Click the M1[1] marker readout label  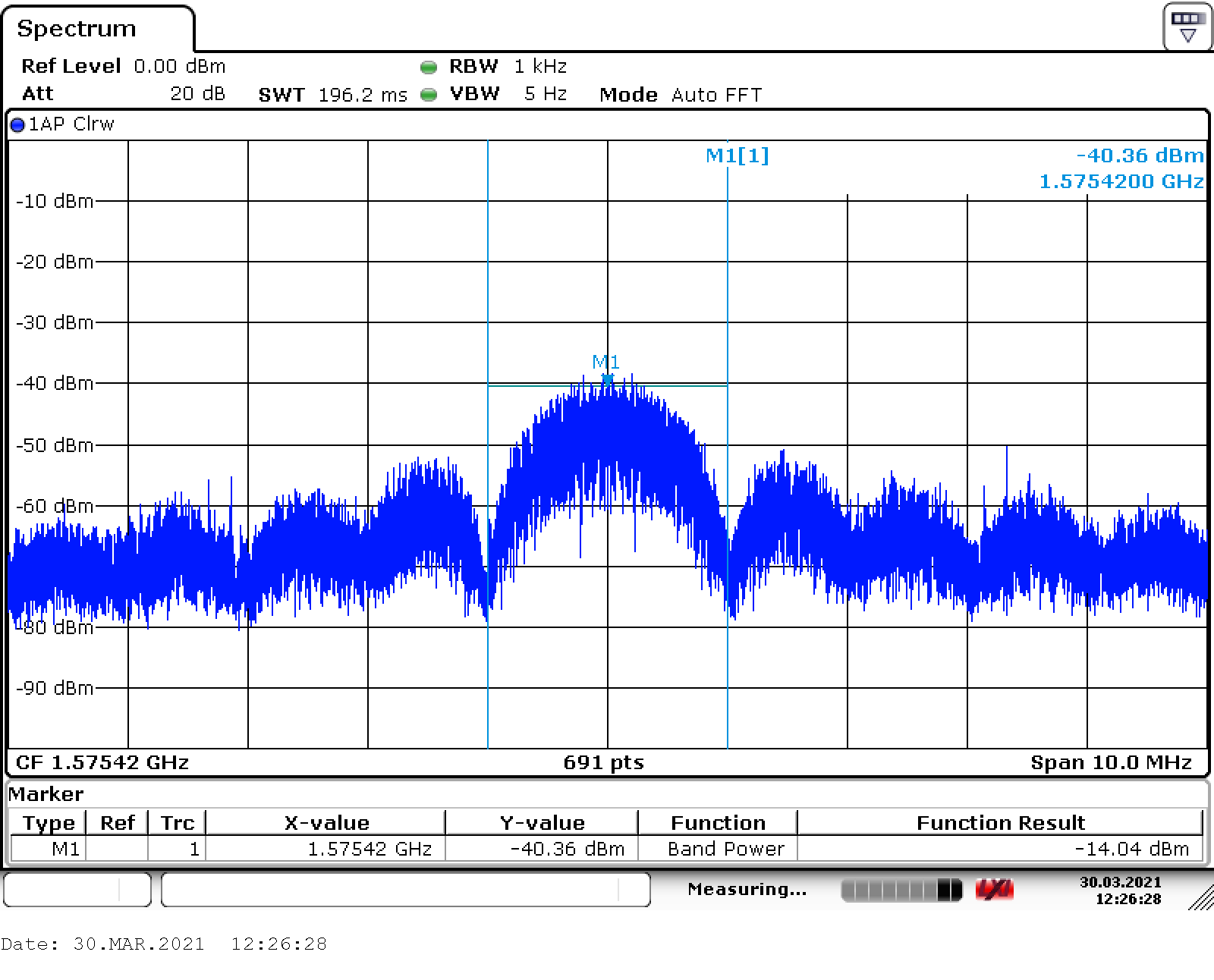point(737,155)
